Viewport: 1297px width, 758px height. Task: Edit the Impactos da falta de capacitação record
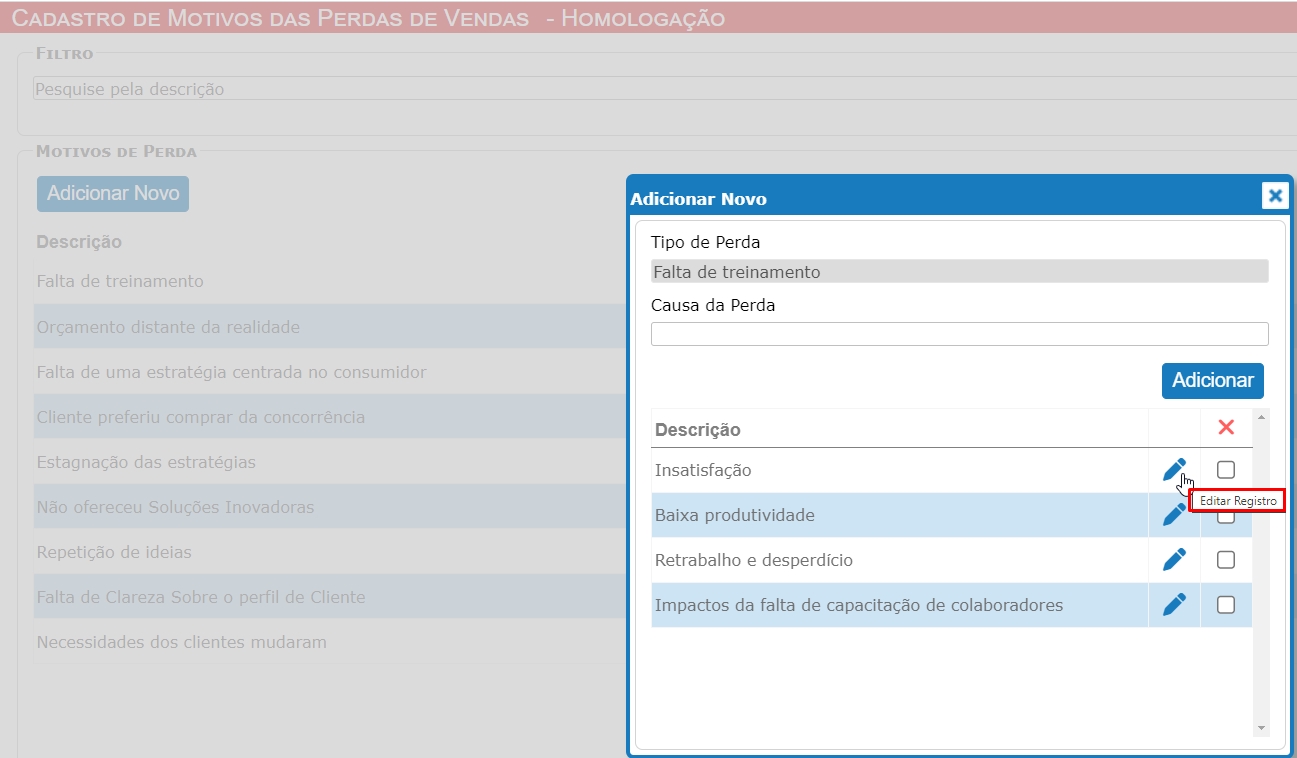pyautogui.click(x=1174, y=604)
